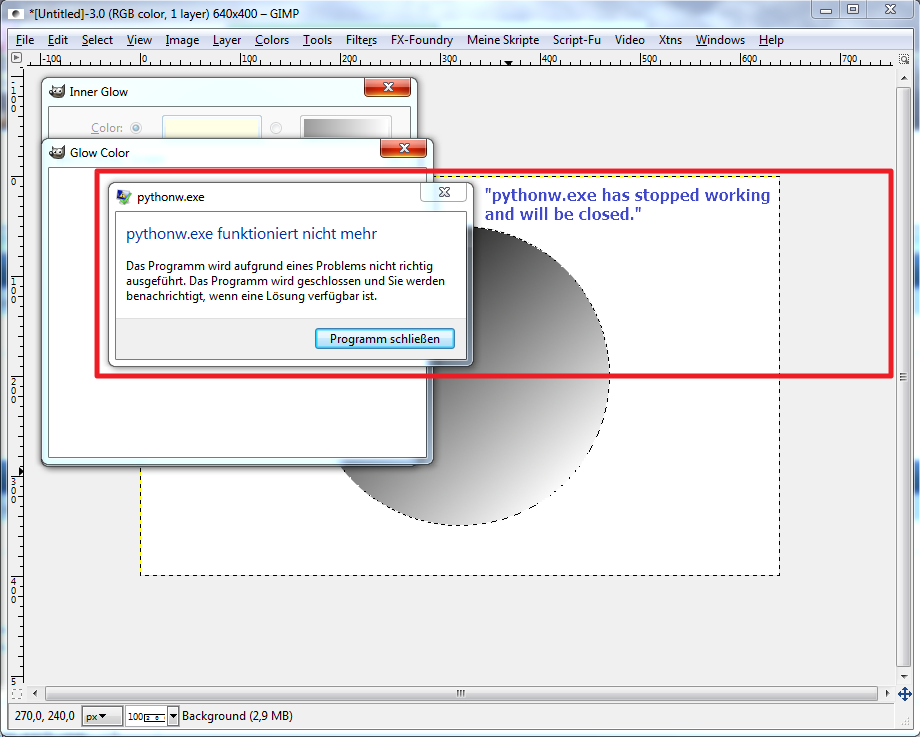Screen dimensions: 920x737
Task: Open the Video menu
Action: (x=630, y=40)
